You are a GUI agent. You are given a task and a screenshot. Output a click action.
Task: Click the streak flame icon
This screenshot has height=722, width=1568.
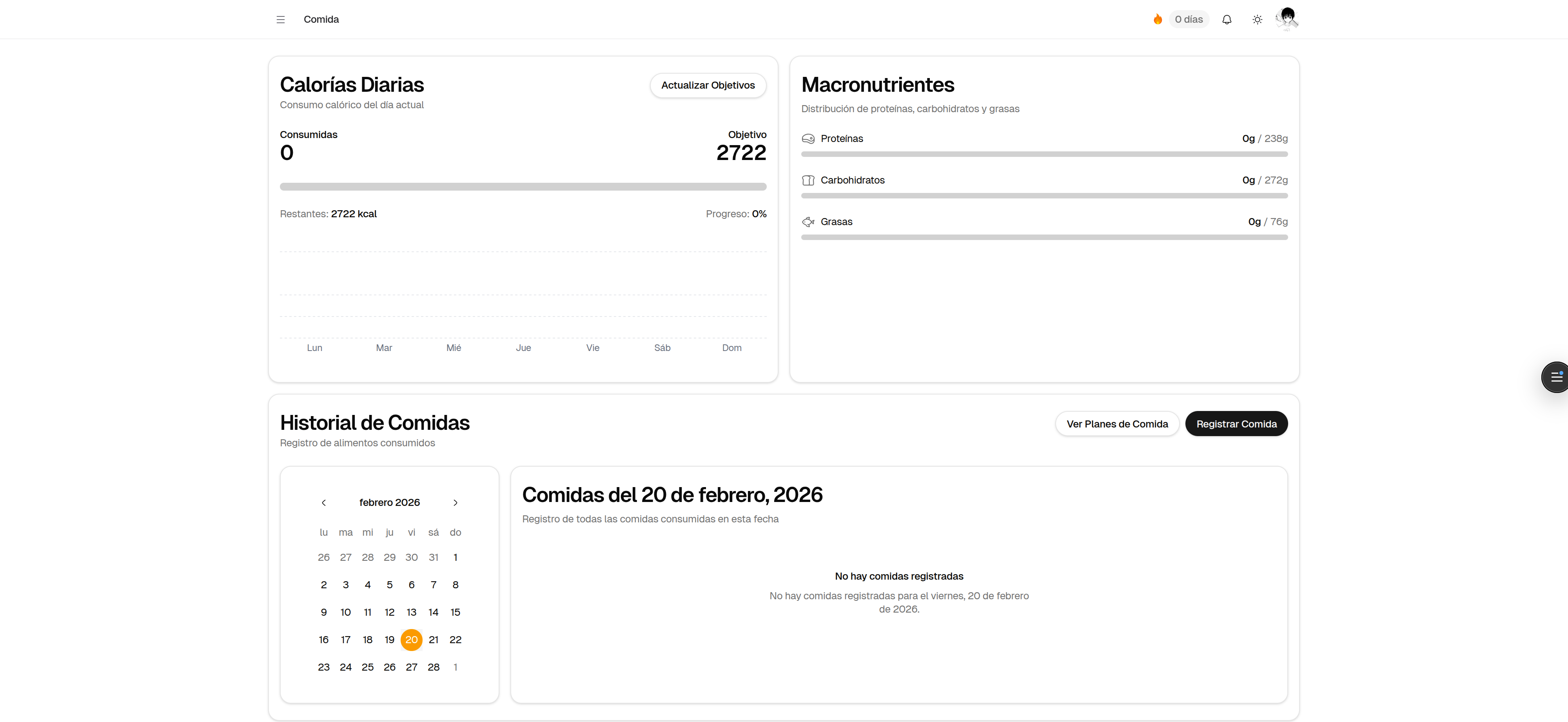(1158, 19)
